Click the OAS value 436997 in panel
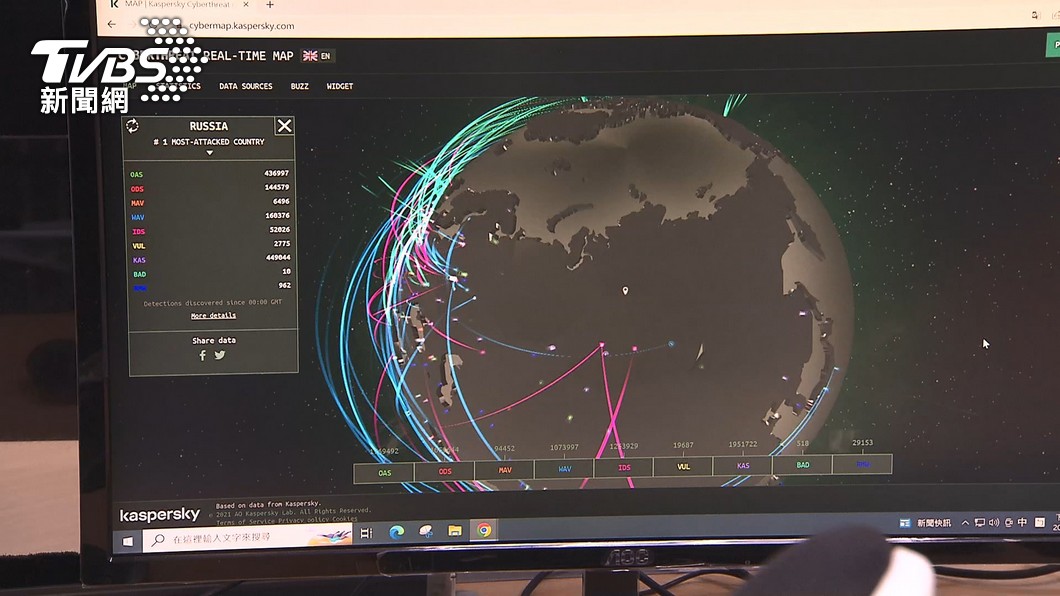1060x596 pixels. pos(276,173)
